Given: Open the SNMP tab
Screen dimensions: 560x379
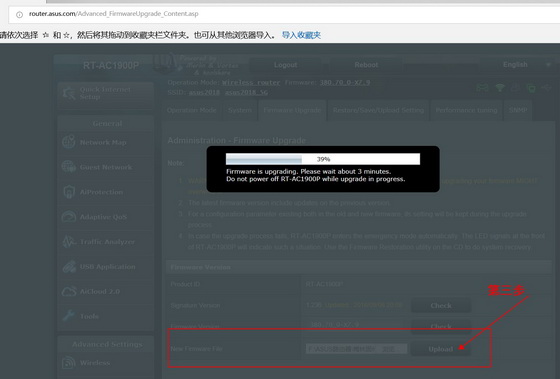Looking at the screenshot, I should [x=518, y=110].
